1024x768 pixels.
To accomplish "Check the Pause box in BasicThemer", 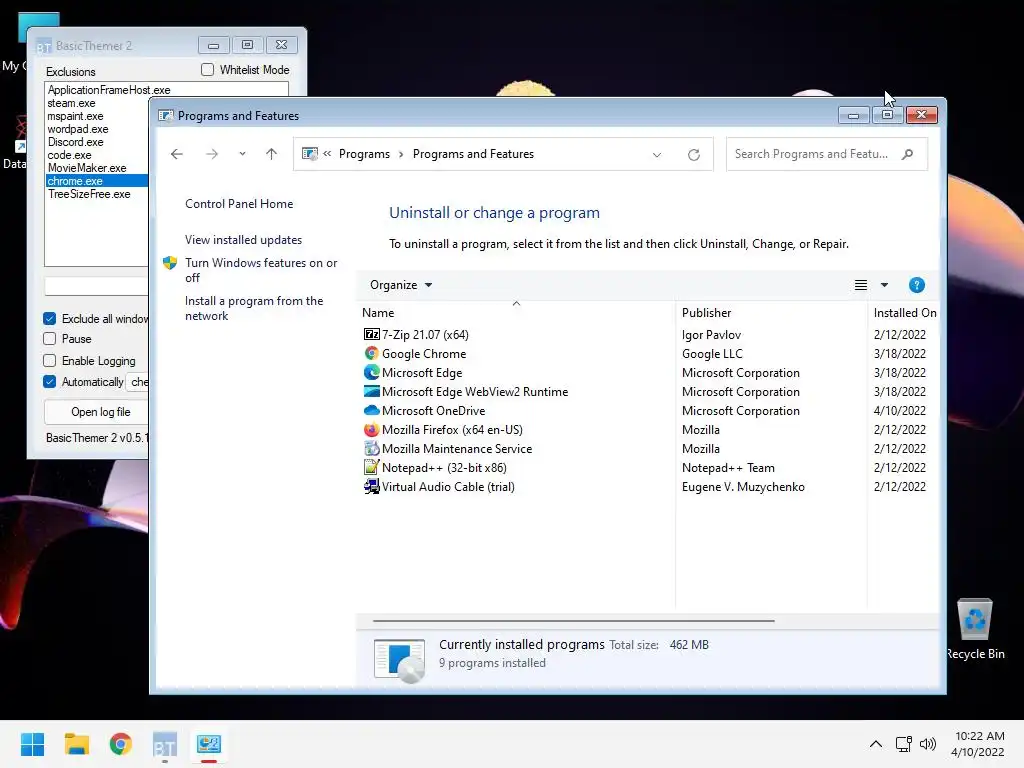I will pos(50,339).
